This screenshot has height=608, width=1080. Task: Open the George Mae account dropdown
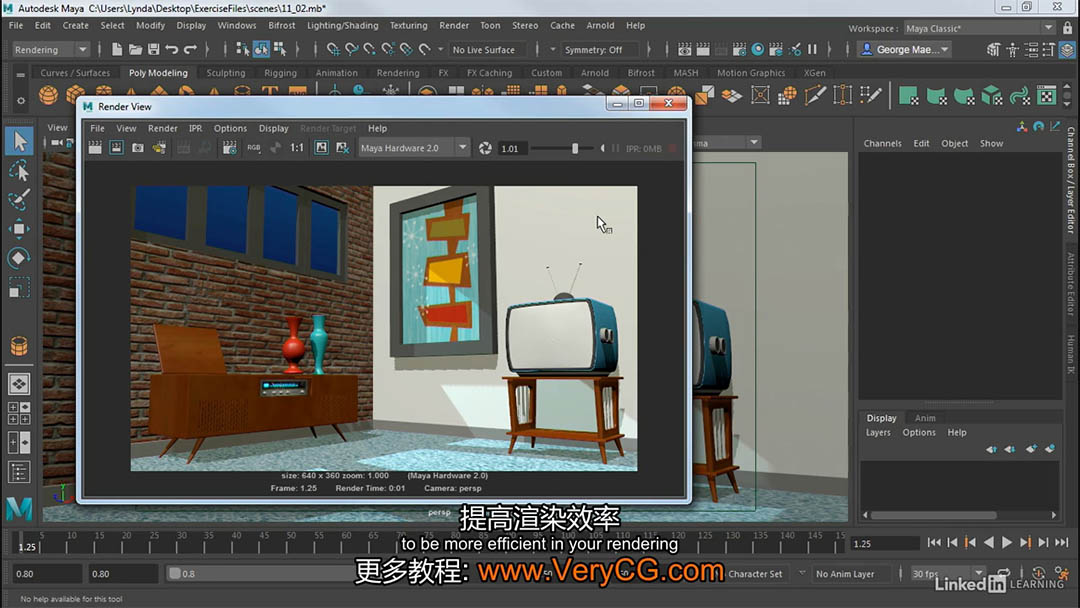904,50
